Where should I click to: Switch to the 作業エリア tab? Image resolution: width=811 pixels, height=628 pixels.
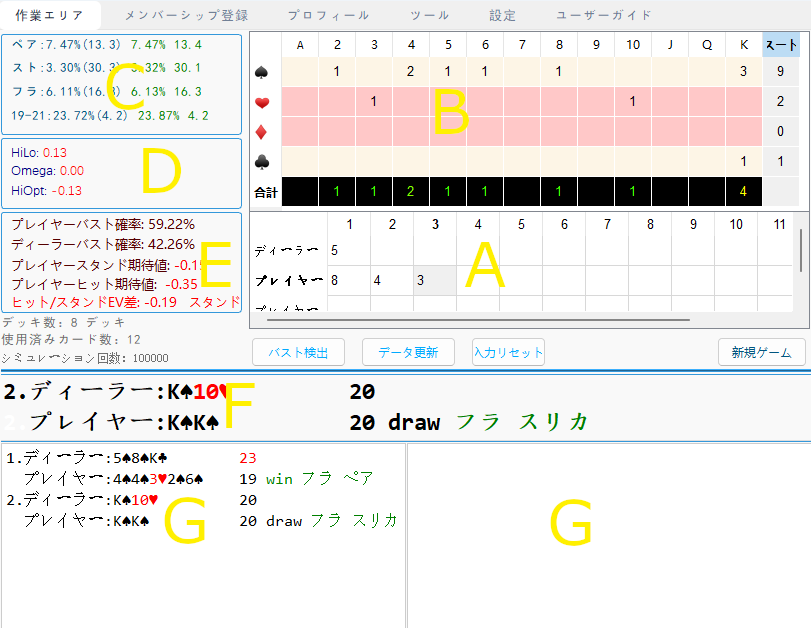[48, 15]
